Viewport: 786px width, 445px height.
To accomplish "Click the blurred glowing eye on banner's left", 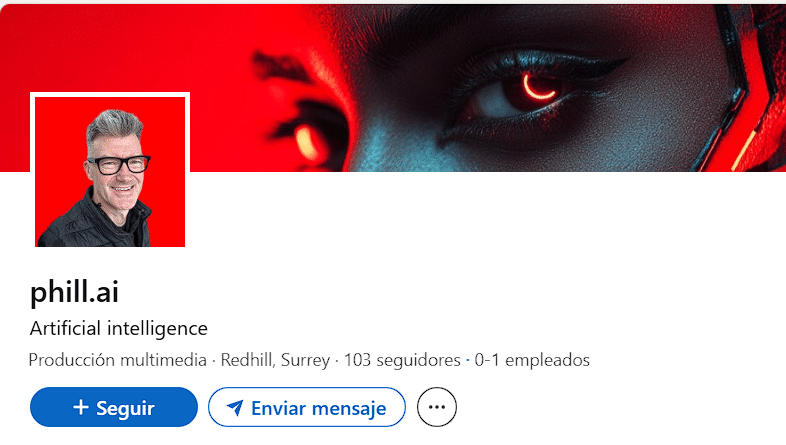I will pos(307,141).
